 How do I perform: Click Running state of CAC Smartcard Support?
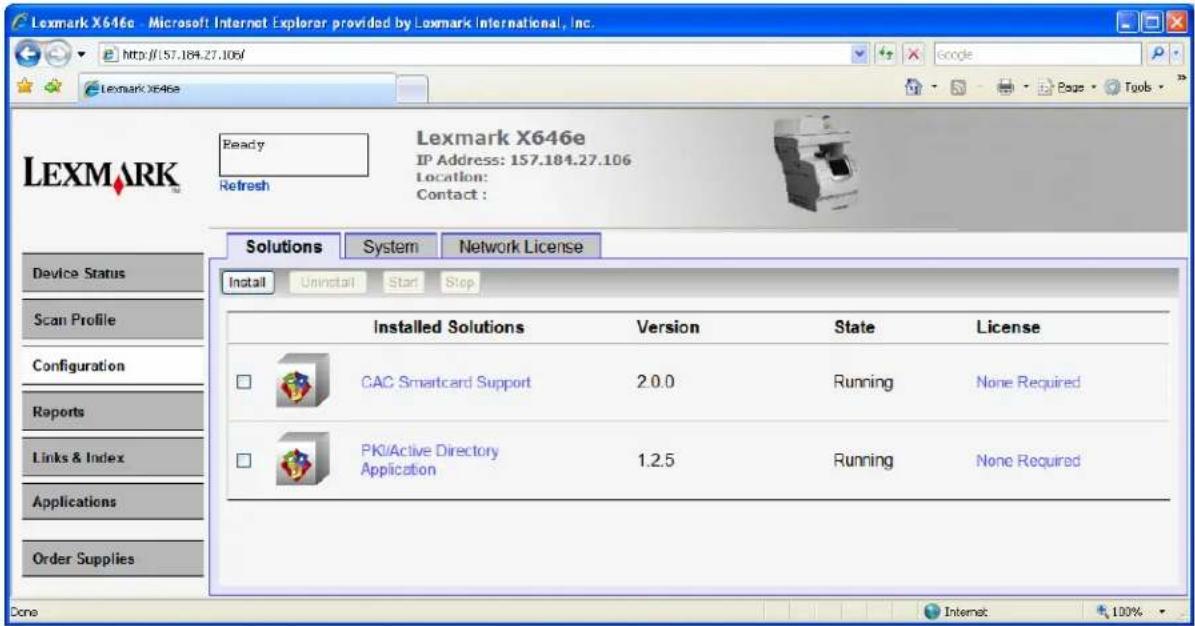coord(863,382)
